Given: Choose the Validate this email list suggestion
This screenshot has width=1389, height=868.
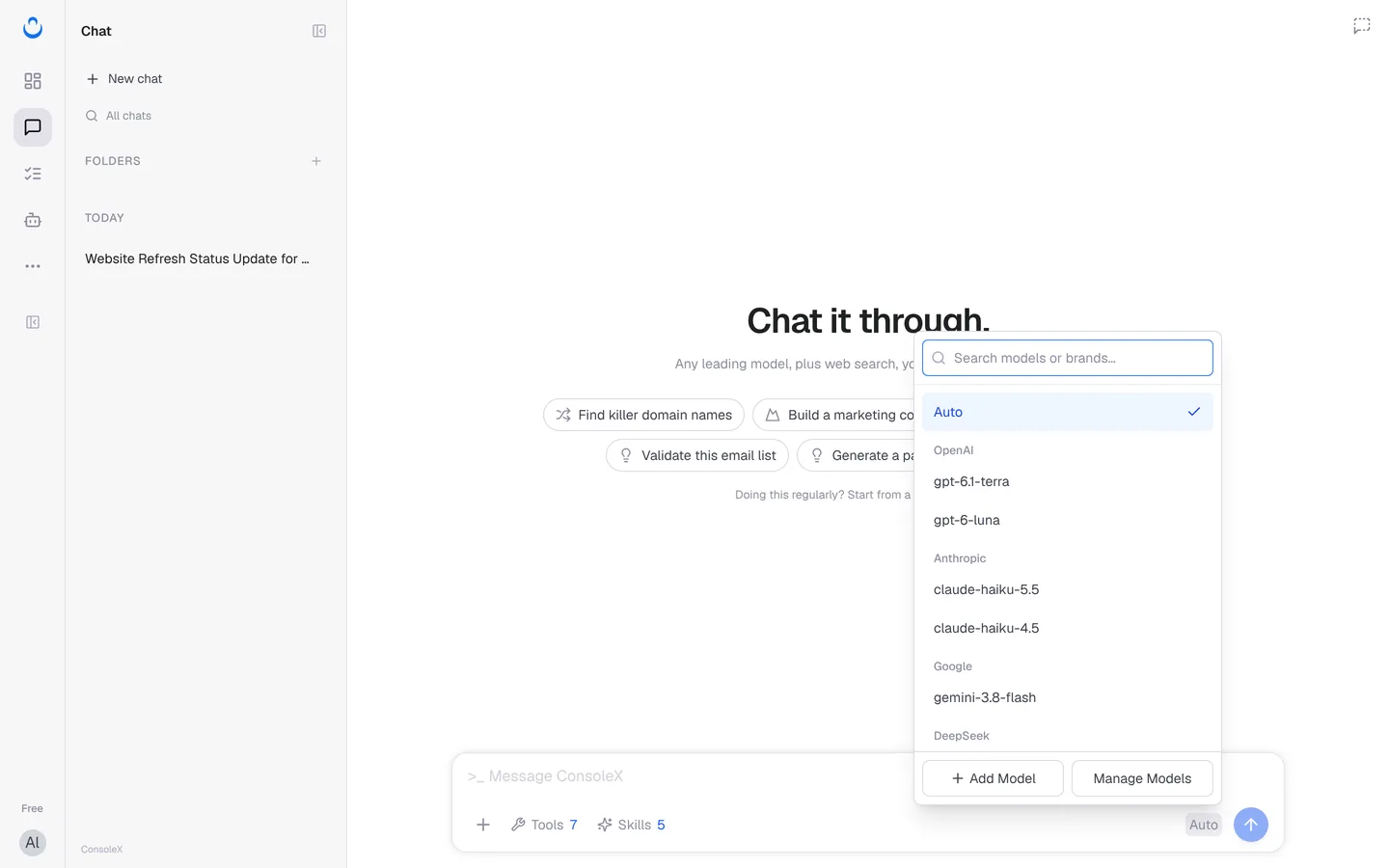Looking at the screenshot, I should click(697, 455).
